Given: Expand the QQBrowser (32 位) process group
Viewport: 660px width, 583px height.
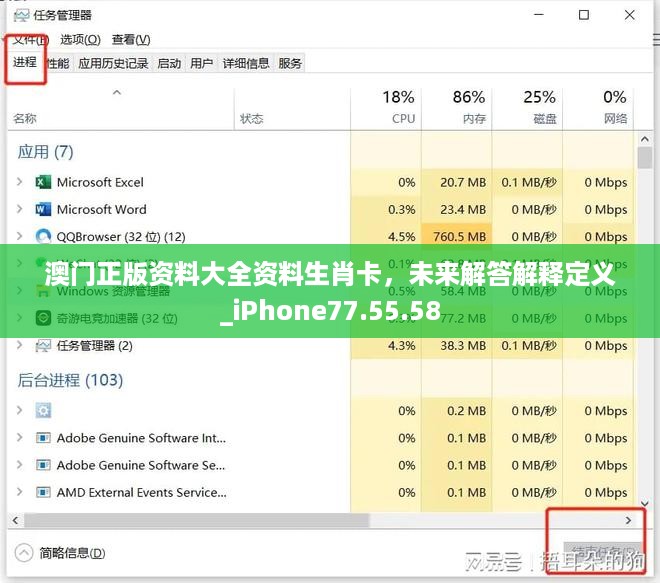Looking at the screenshot, I should pyautogui.click(x=19, y=236).
